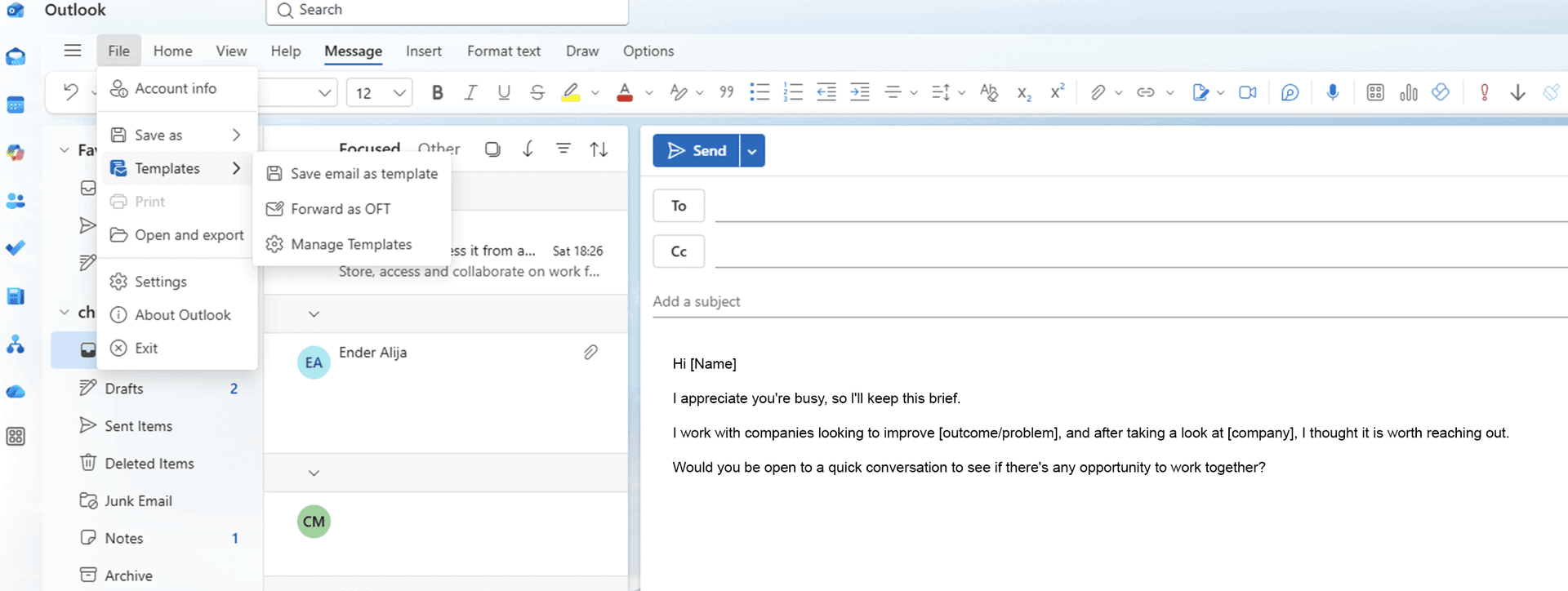Screen dimensions: 1568x591
Task: Click the To recipients button
Action: click(x=679, y=206)
